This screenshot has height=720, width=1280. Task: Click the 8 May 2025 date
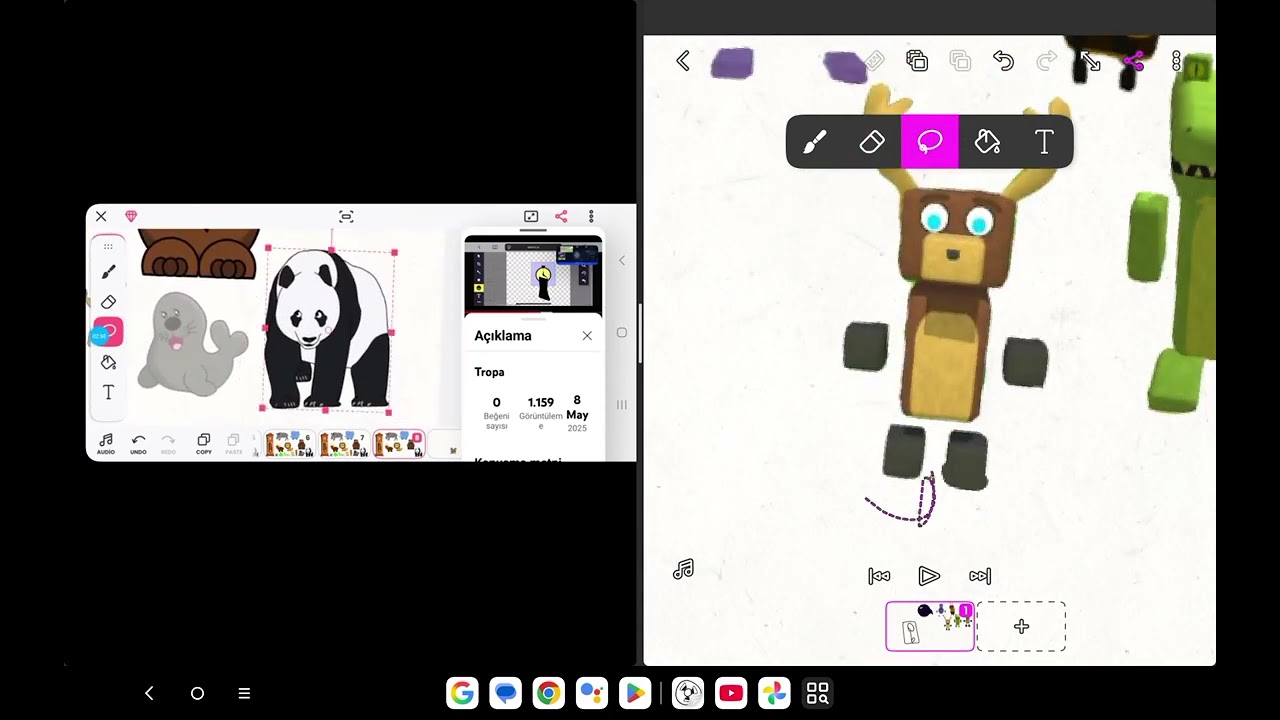[577, 413]
